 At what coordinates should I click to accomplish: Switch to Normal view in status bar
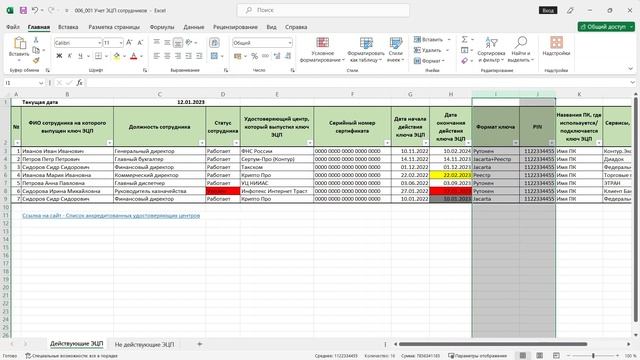click(522, 356)
